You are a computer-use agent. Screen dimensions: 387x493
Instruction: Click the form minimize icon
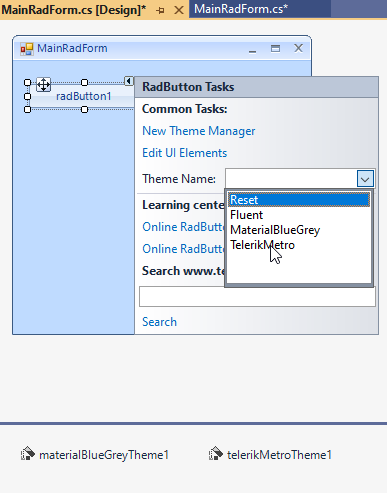click(253, 51)
